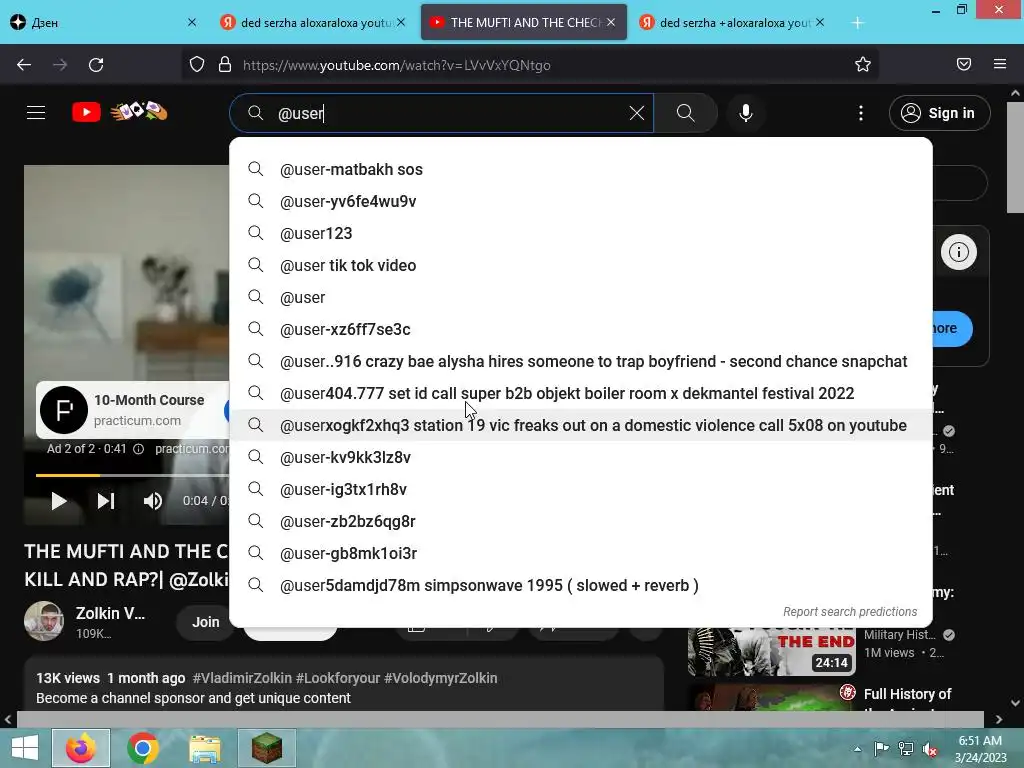Open YouTube settings three-dot menu
This screenshot has width=1024, height=768.
coord(861,113)
